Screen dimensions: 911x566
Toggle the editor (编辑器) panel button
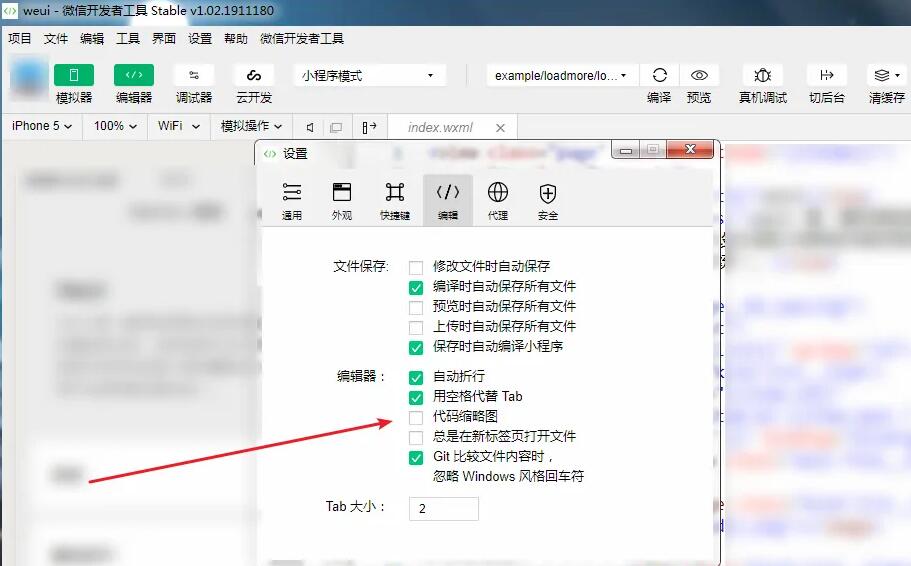134,76
